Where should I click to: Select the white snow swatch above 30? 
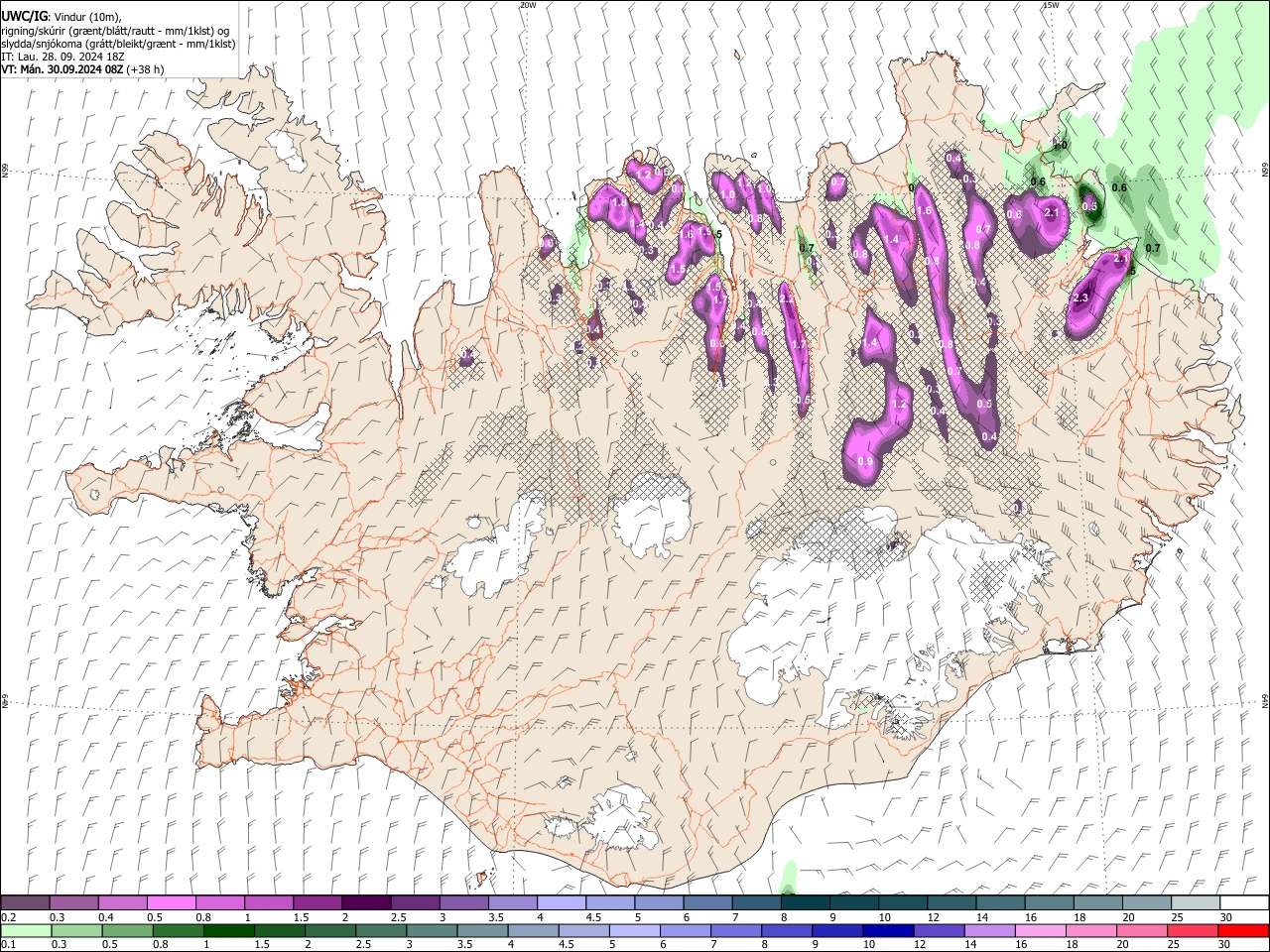click(1243, 902)
